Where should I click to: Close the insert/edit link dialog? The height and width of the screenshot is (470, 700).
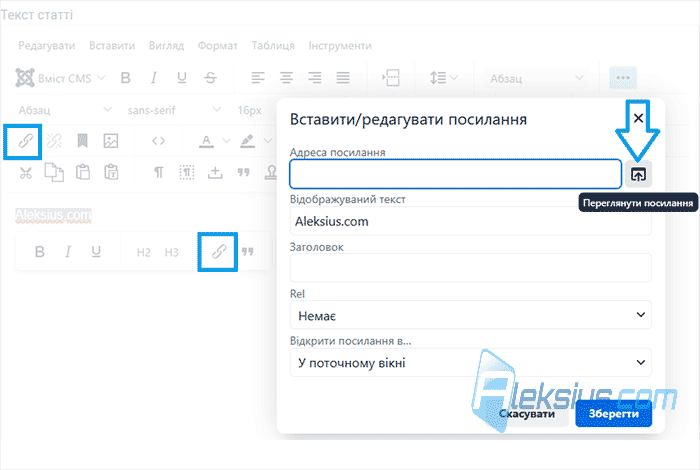tap(638, 118)
